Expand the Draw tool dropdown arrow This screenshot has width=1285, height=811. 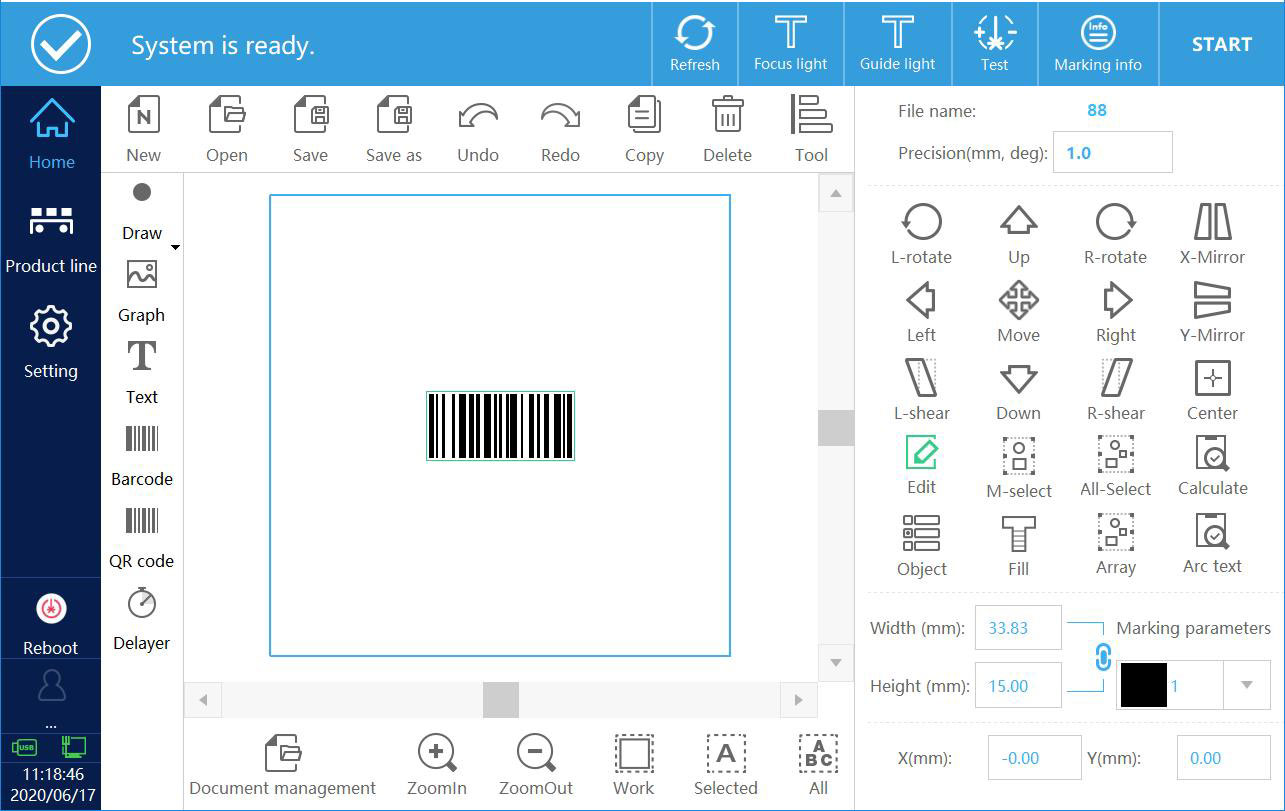click(x=175, y=247)
